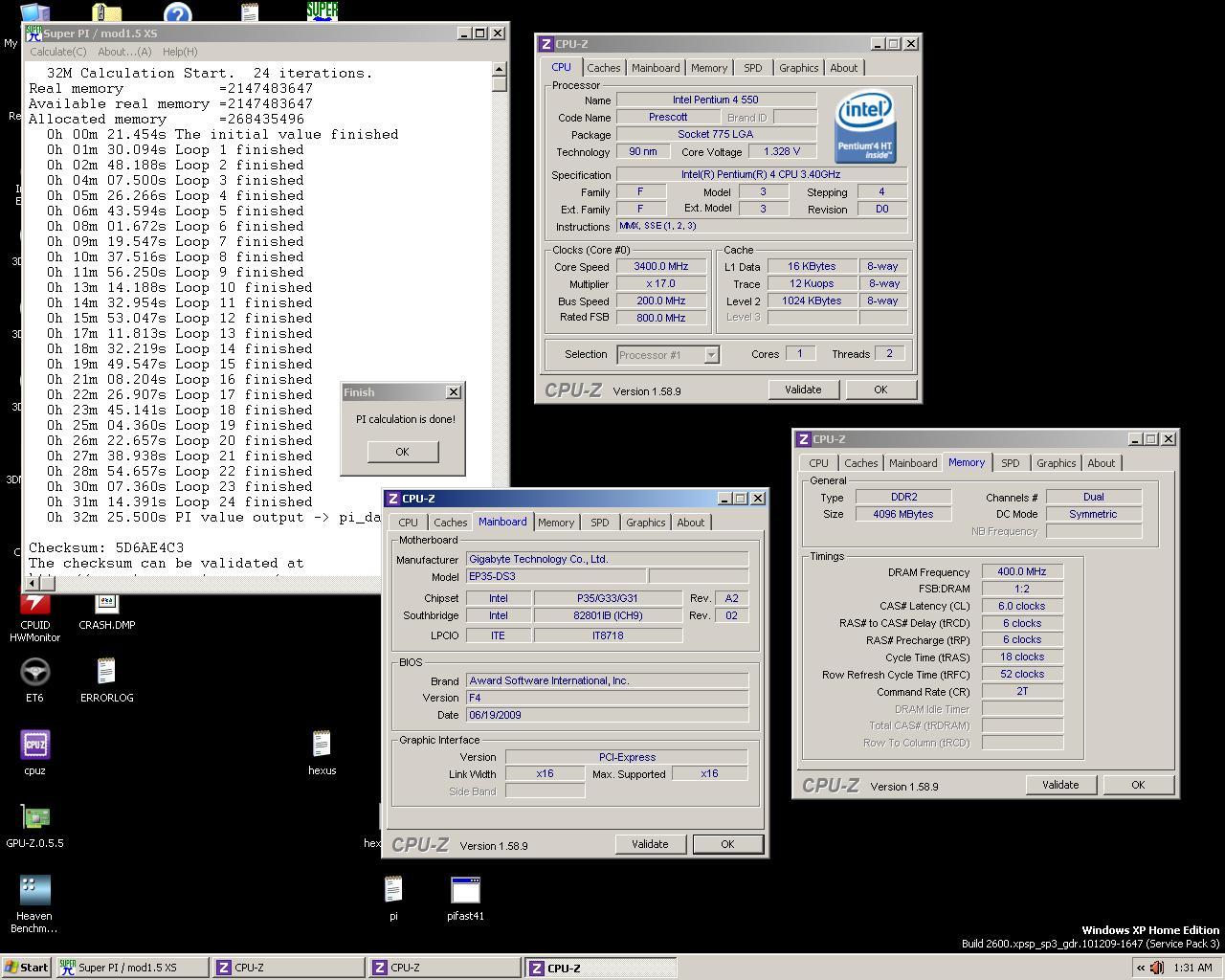Click the Checksum: 5D6AE4C3 line

coord(106,548)
